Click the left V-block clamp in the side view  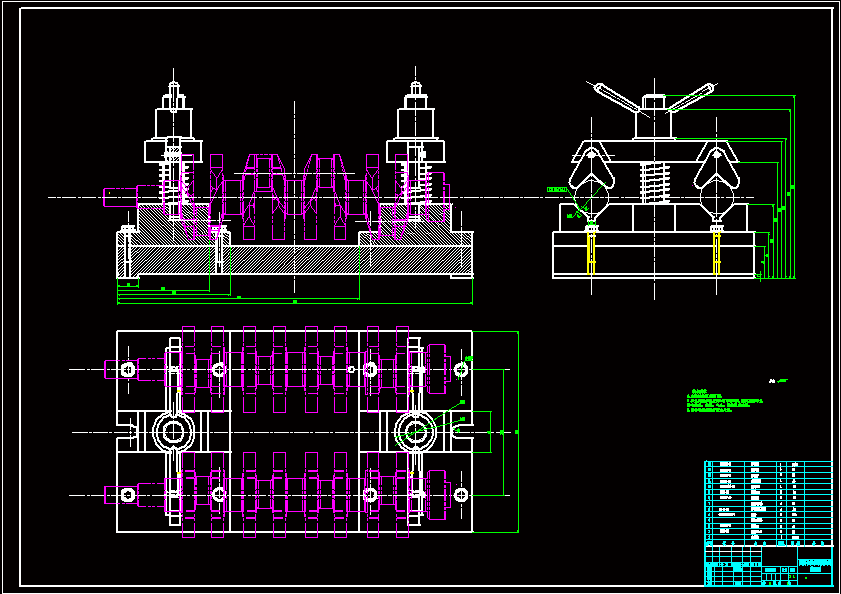[592, 173]
